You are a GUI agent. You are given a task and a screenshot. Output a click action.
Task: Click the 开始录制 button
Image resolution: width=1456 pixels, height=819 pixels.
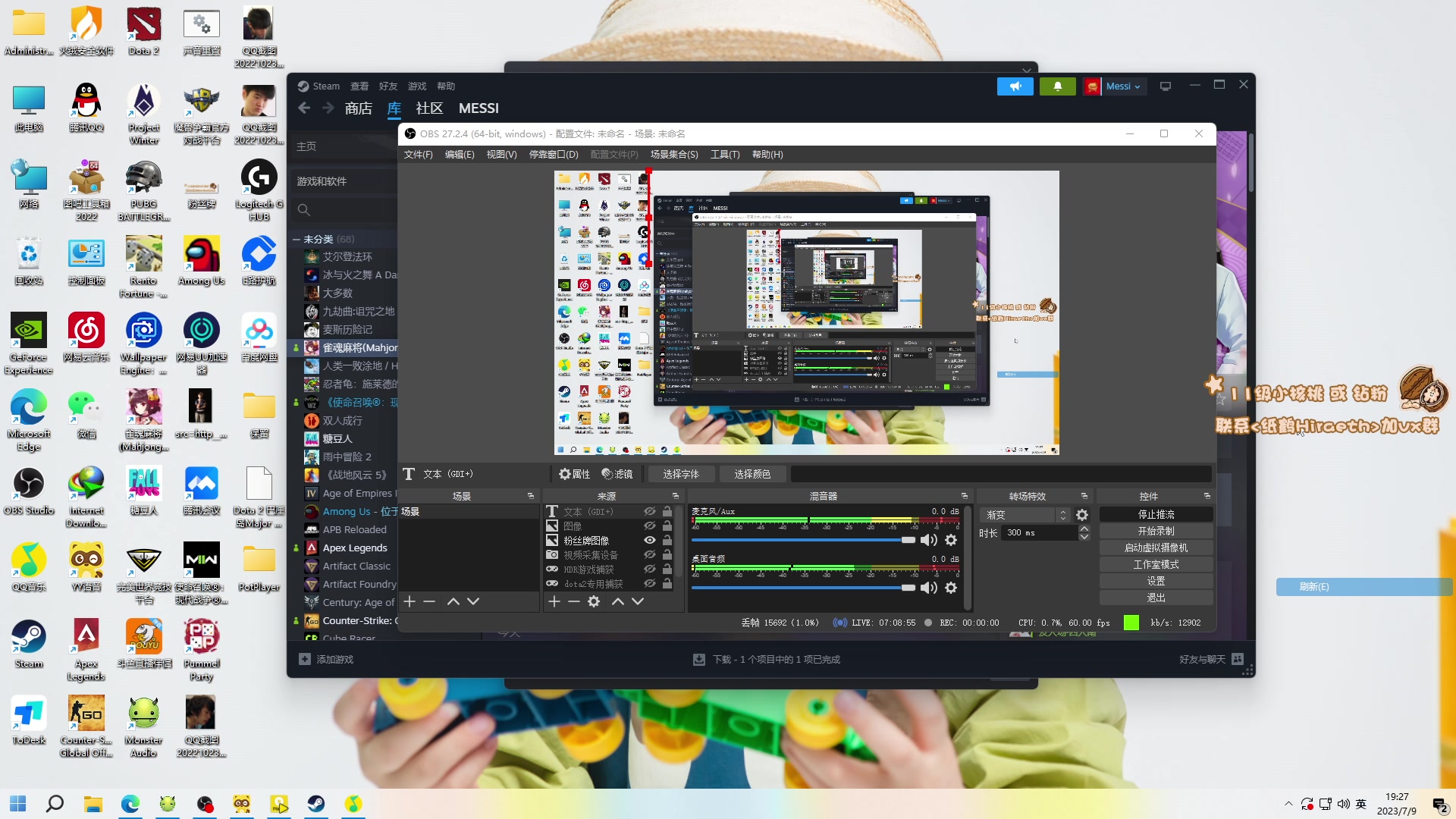pos(1155,531)
